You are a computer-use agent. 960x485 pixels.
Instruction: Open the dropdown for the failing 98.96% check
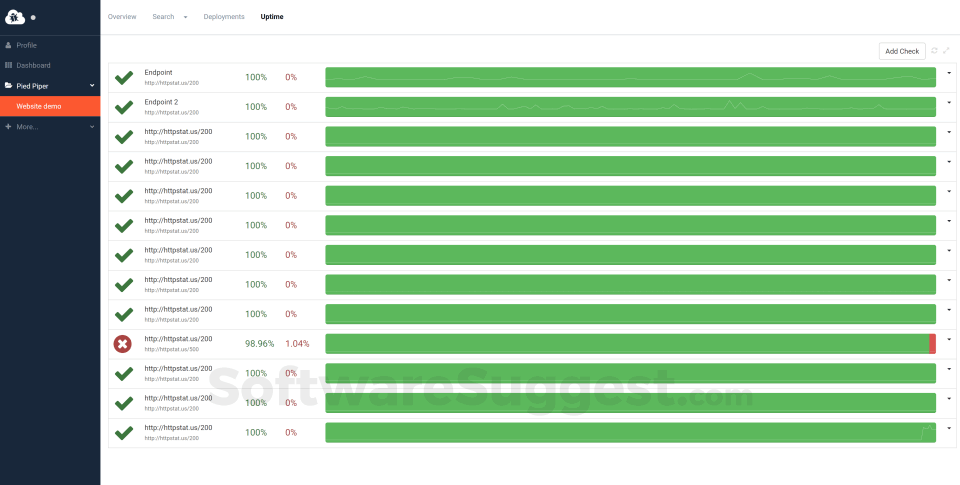948,339
